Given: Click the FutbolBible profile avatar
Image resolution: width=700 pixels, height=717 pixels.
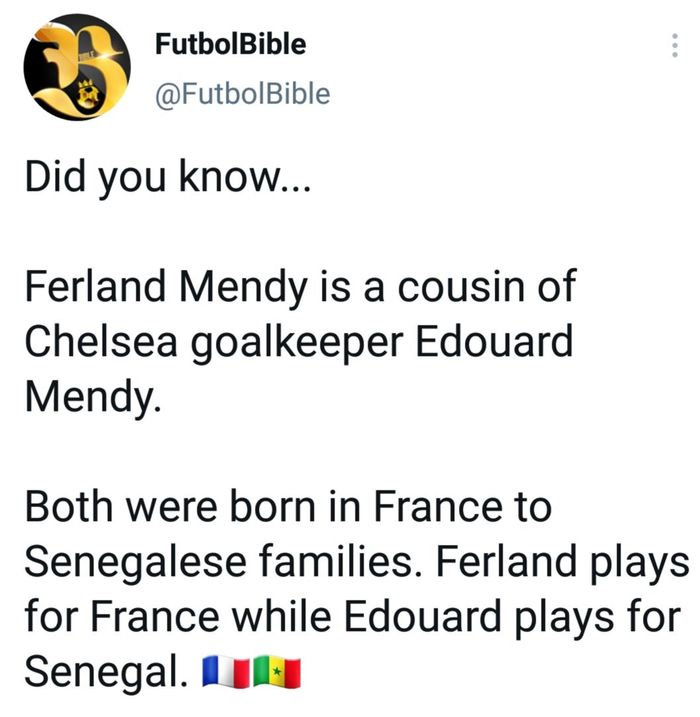Looking at the screenshot, I should pyautogui.click(x=77, y=68).
